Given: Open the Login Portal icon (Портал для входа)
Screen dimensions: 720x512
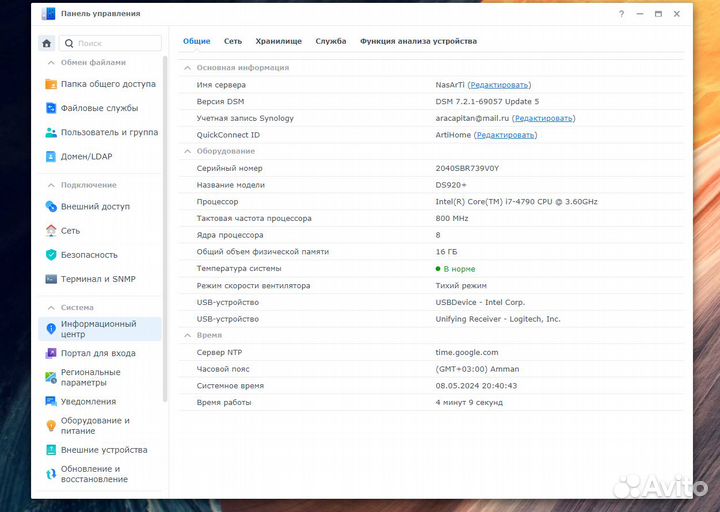Looking at the screenshot, I should [x=51, y=353].
